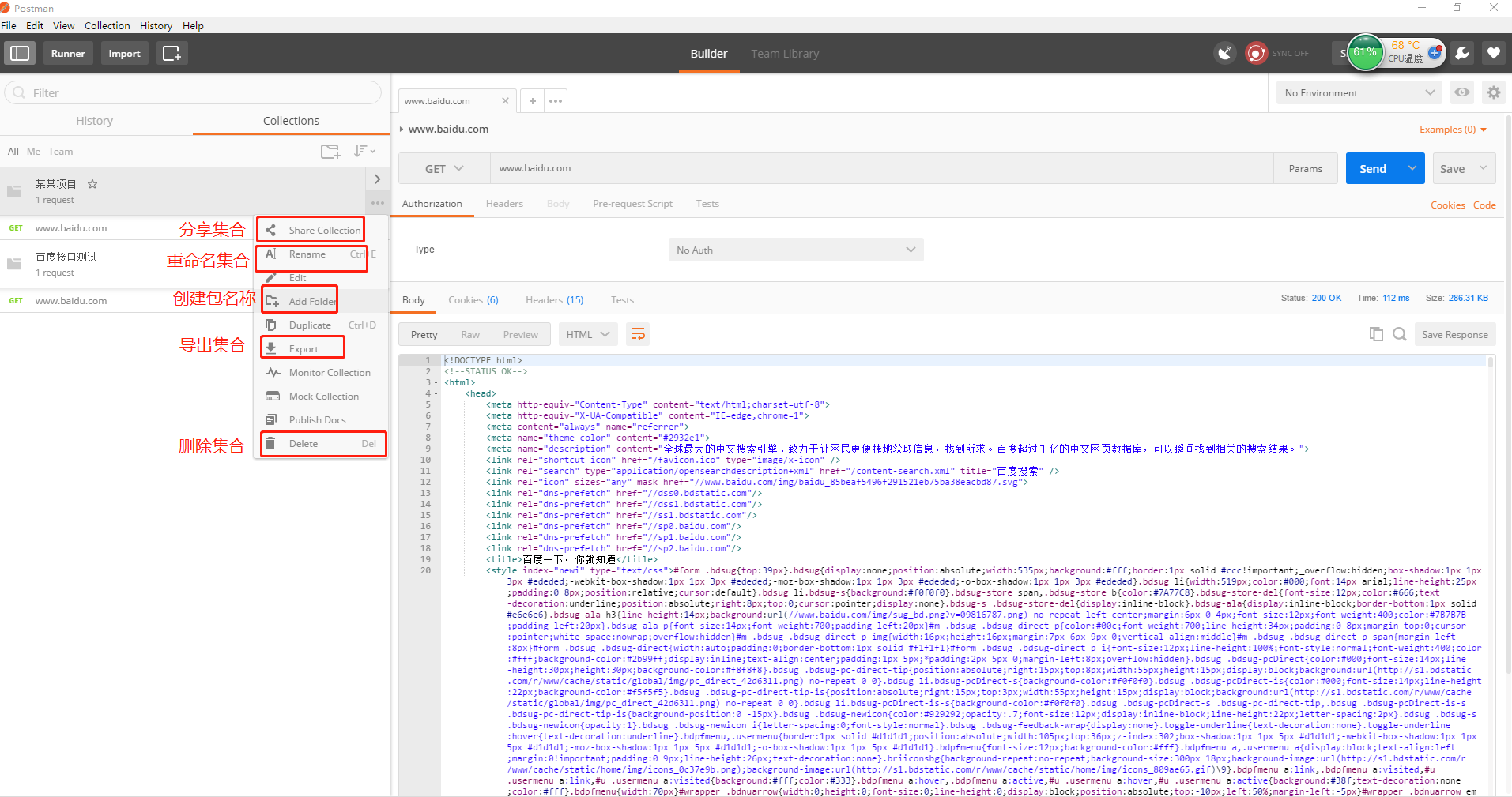Screen dimensions: 1512x797
Task: Switch to Team Library tab
Action: tap(785, 53)
